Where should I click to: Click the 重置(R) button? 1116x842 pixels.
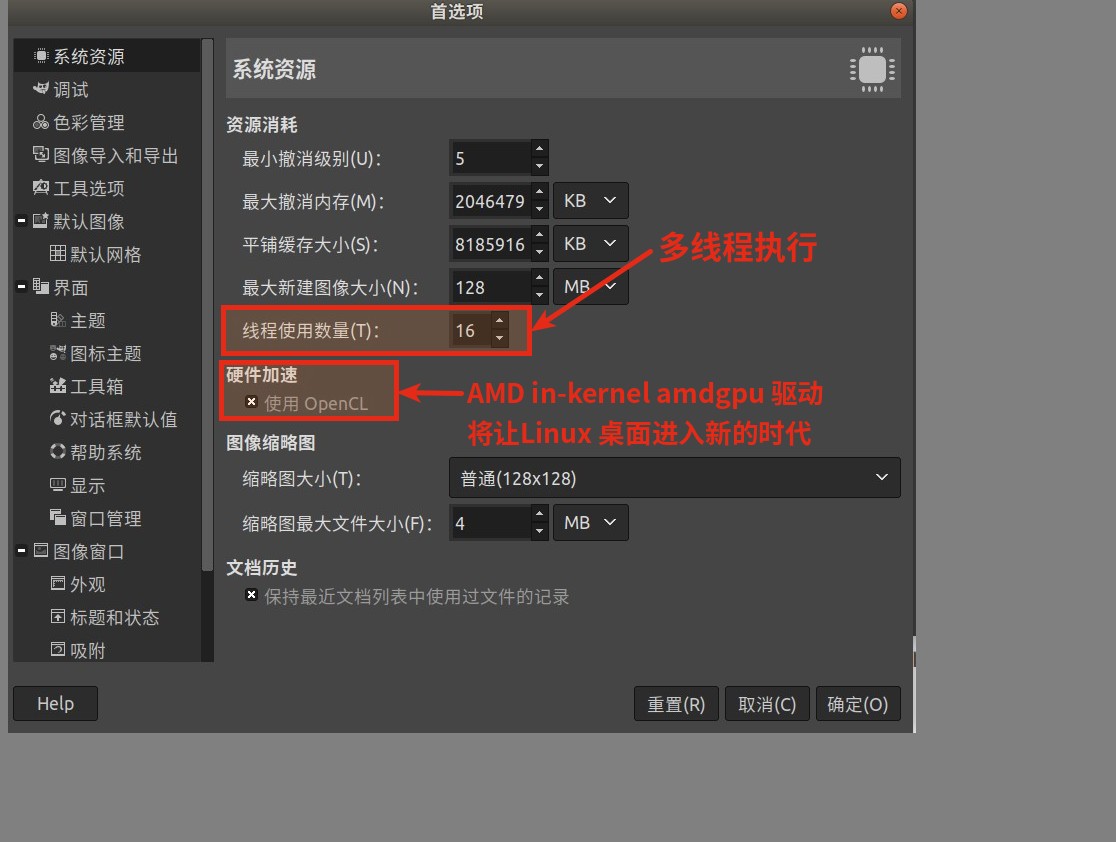[x=676, y=704]
